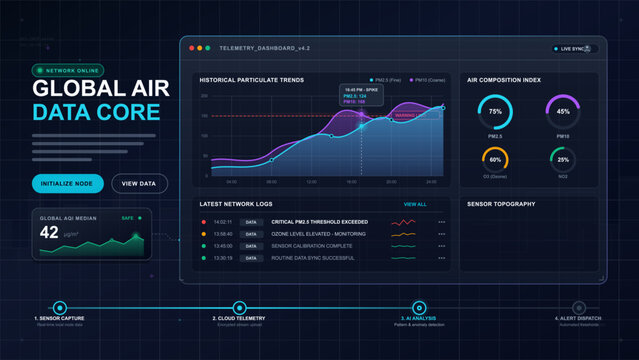Screen dimensions: 639x360
Task: Open more options for sensor calibration log
Action: click(441, 246)
